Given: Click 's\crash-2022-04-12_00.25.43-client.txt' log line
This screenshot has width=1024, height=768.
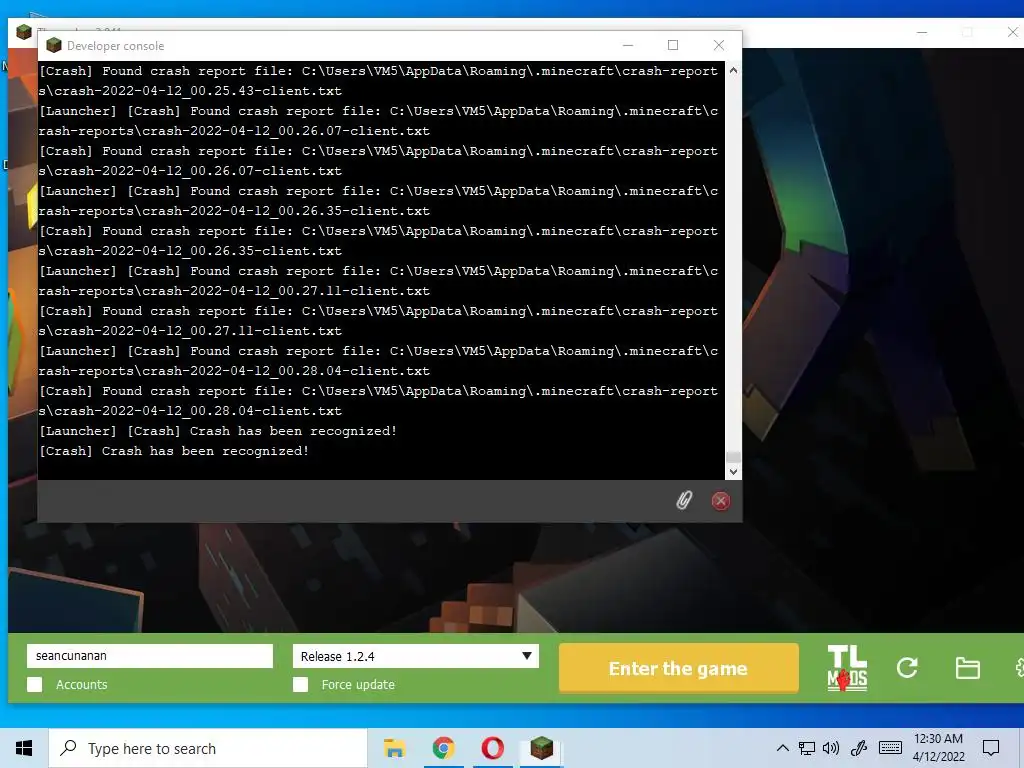Looking at the screenshot, I should pos(190,91).
